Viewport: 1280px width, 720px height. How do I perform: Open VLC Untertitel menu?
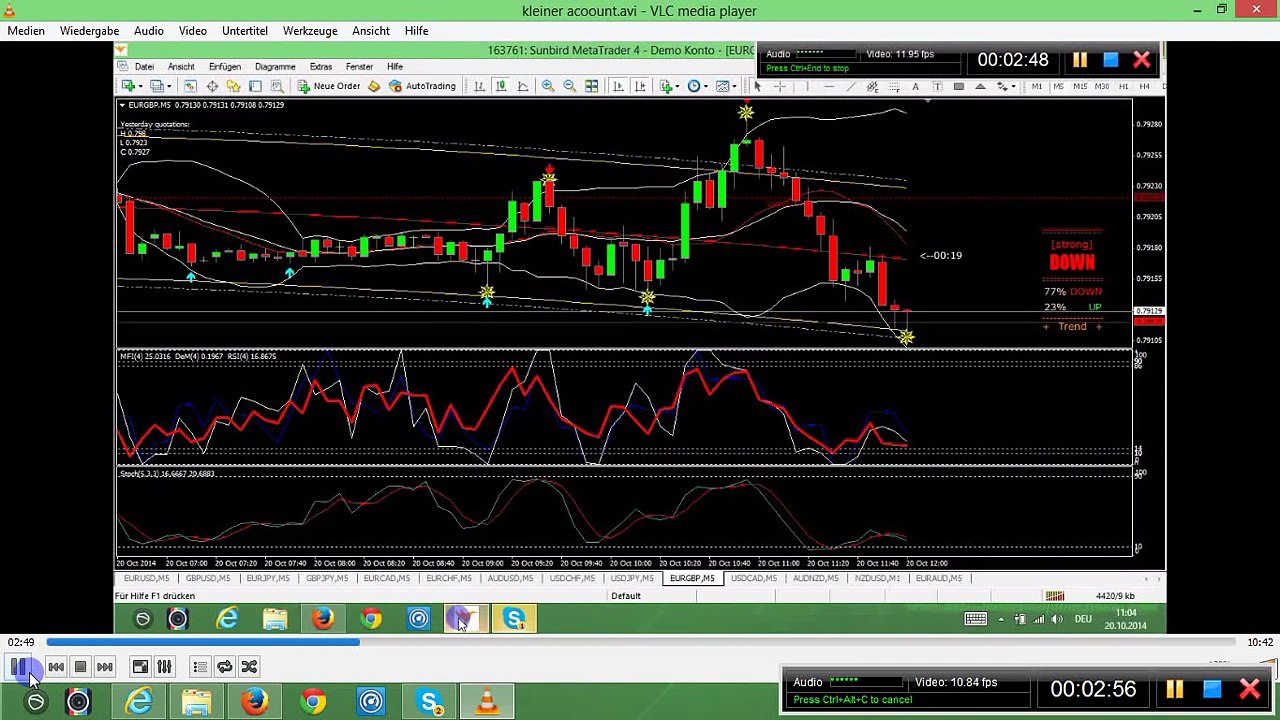pyautogui.click(x=245, y=31)
